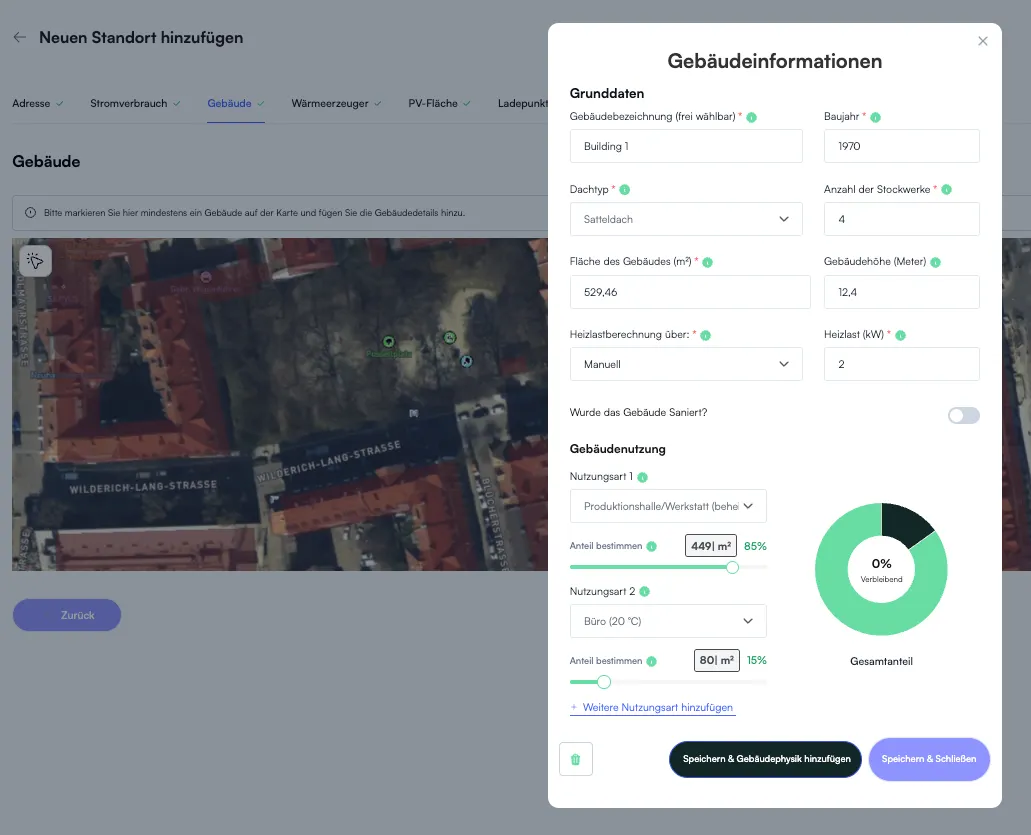Open the Dachtyp Satteldach dropdown
The height and width of the screenshot is (835, 1031).
686,219
